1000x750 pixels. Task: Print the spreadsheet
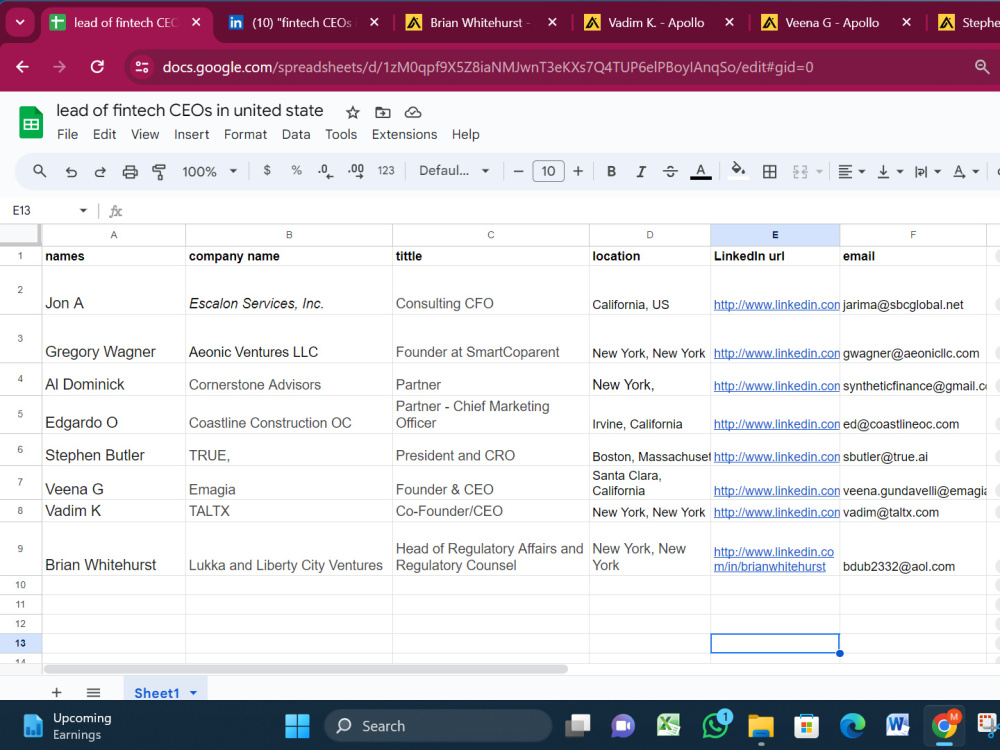(130, 172)
